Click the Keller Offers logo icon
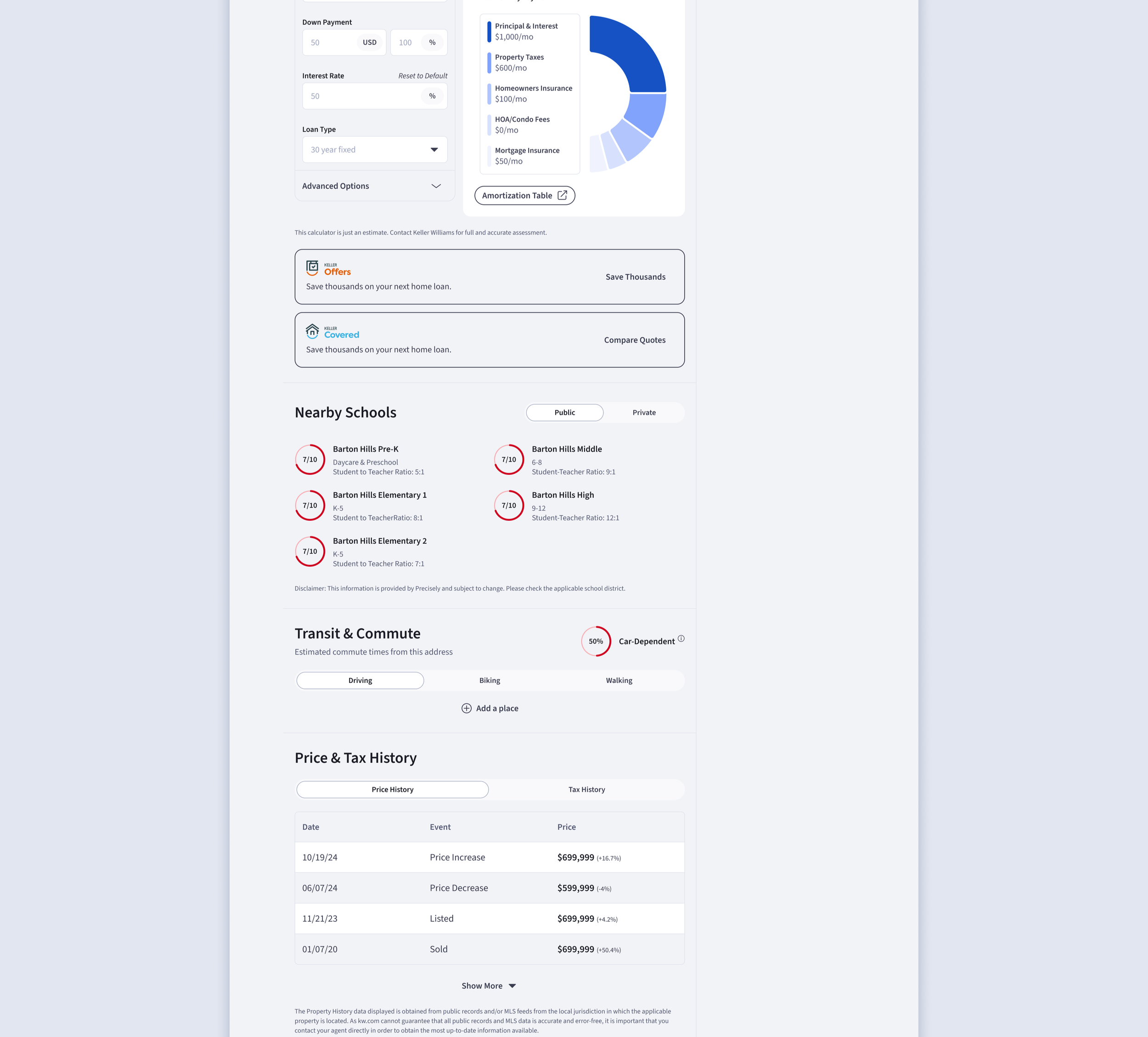Viewport: 1148px width, 1037px height. click(312, 268)
